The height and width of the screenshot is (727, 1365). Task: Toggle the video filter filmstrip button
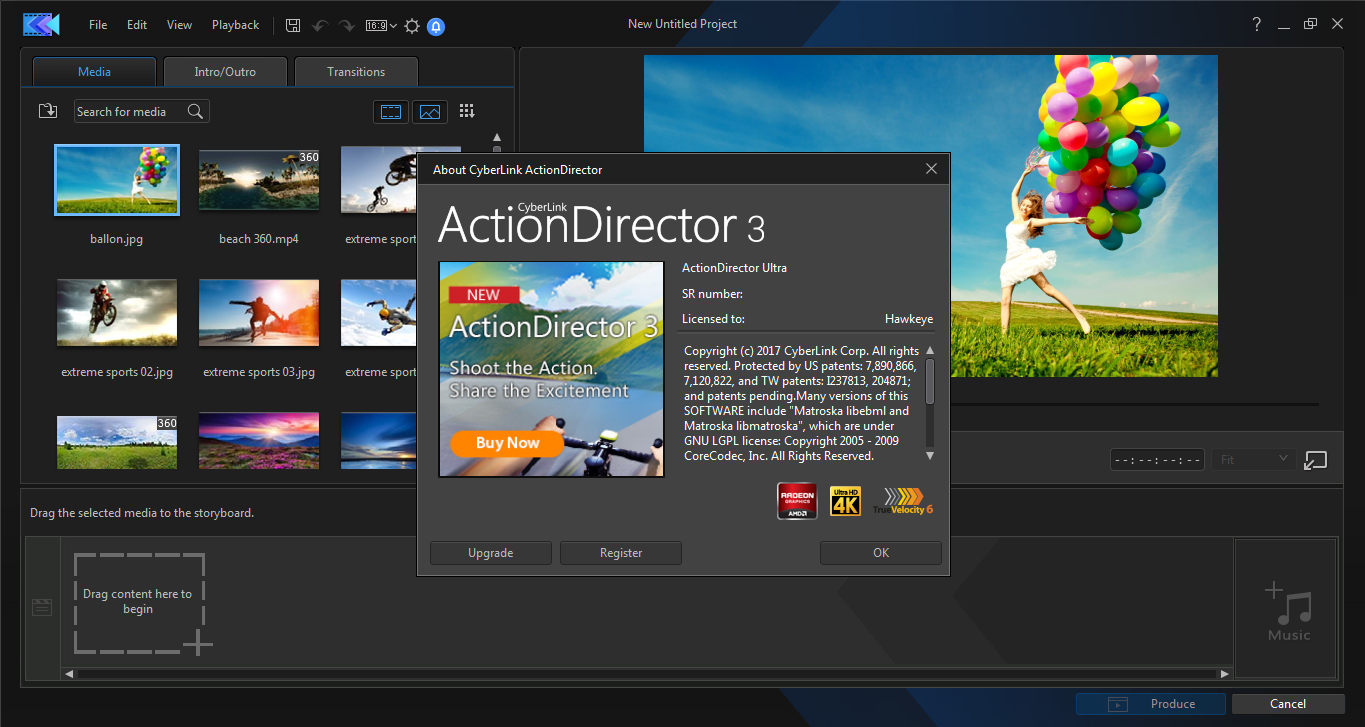[391, 111]
